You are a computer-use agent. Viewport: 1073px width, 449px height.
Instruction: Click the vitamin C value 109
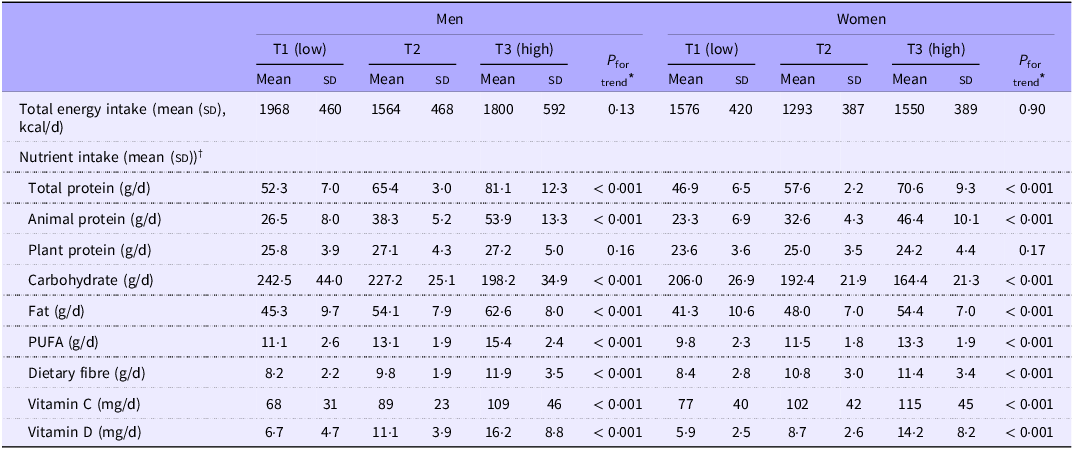click(x=497, y=403)
